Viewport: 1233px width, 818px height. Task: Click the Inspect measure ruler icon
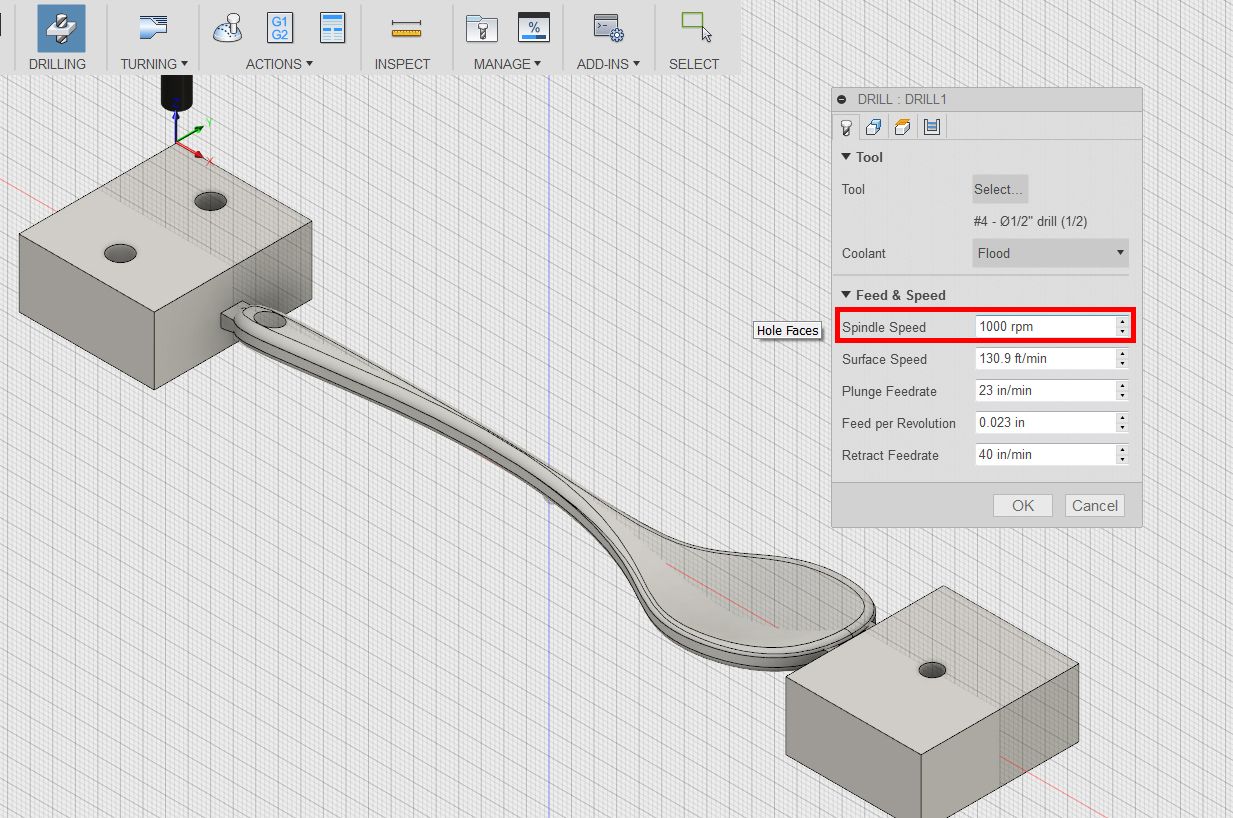[x=405, y=28]
